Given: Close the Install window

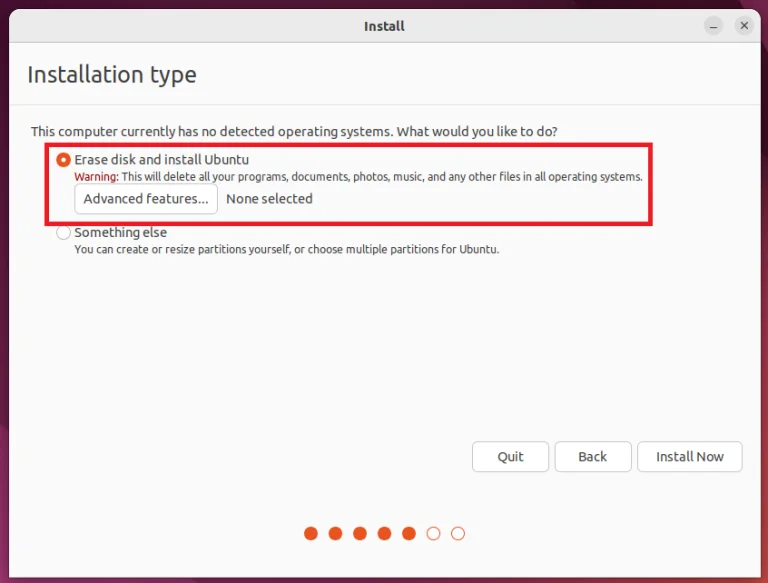Looking at the screenshot, I should [744, 25].
